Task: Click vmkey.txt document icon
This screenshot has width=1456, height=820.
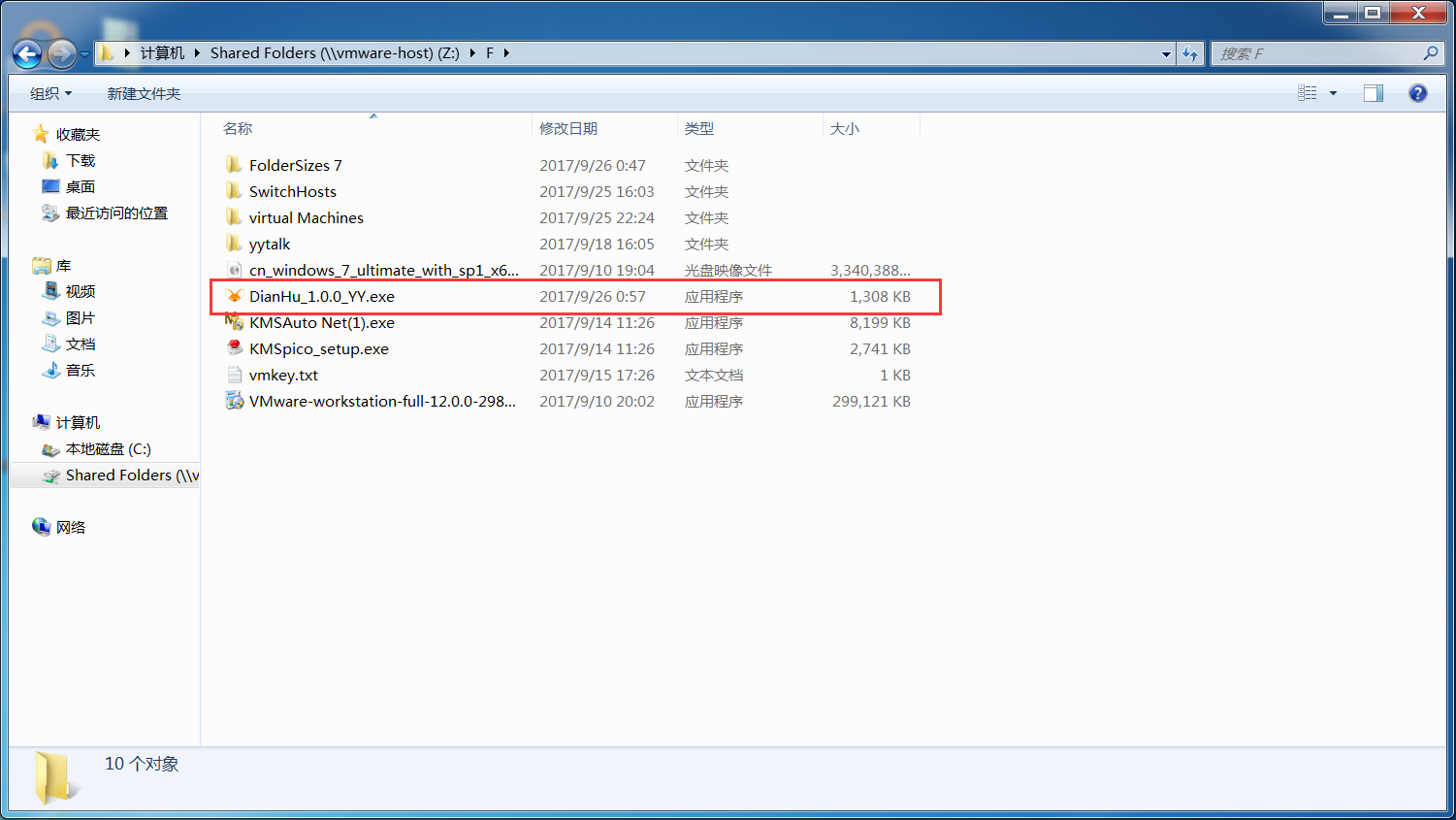Action: click(234, 375)
